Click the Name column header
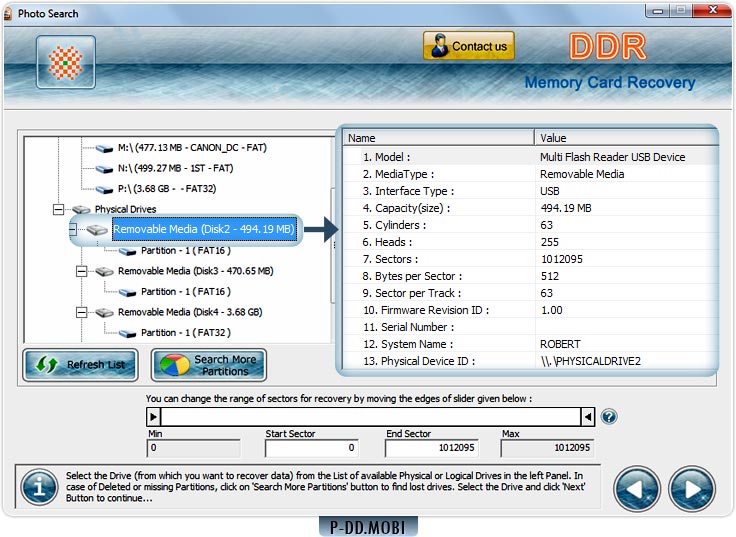The height and width of the screenshot is (537, 736). [439, 138]
